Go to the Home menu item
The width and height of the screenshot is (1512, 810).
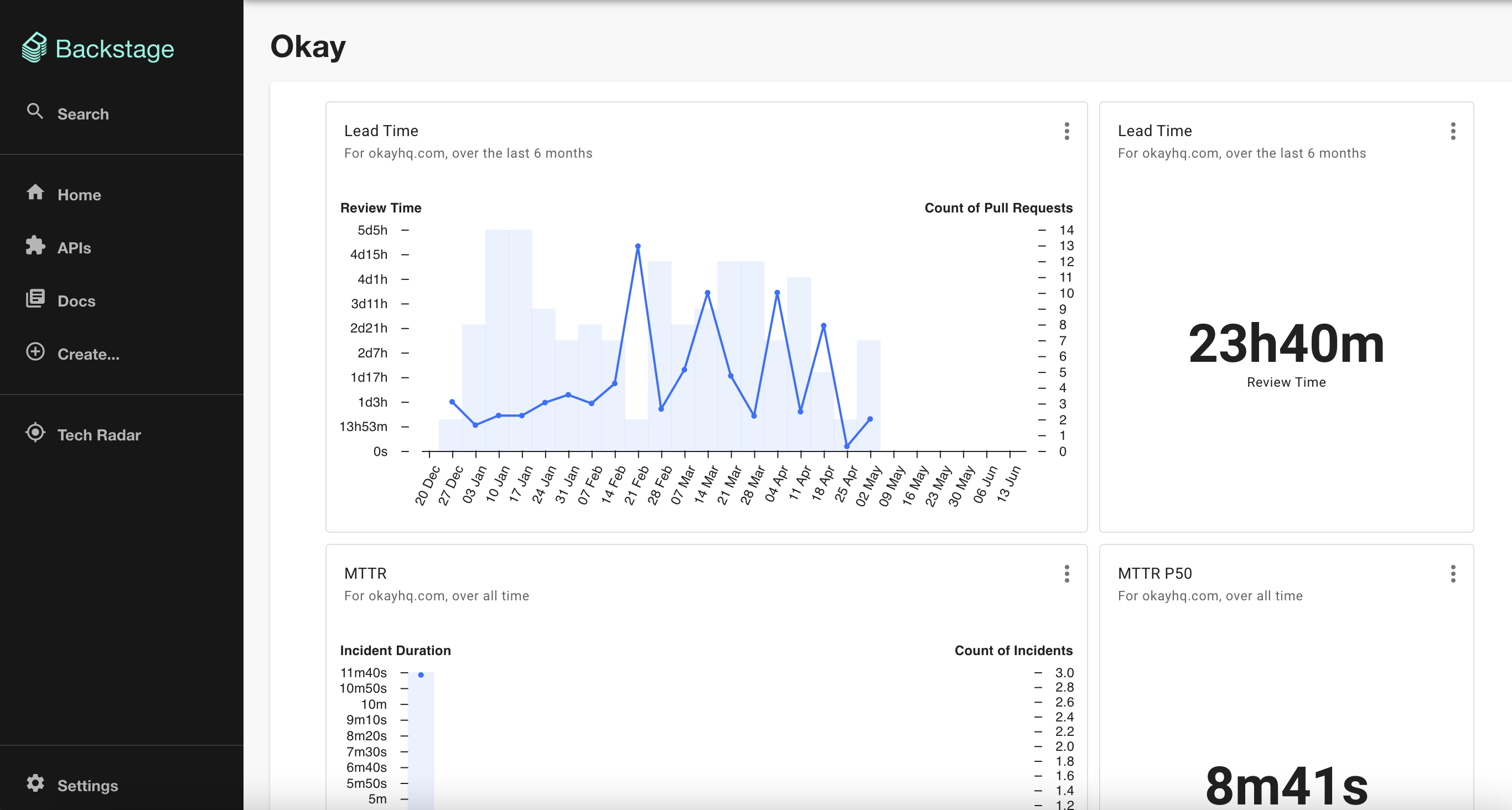coord(79,195)
